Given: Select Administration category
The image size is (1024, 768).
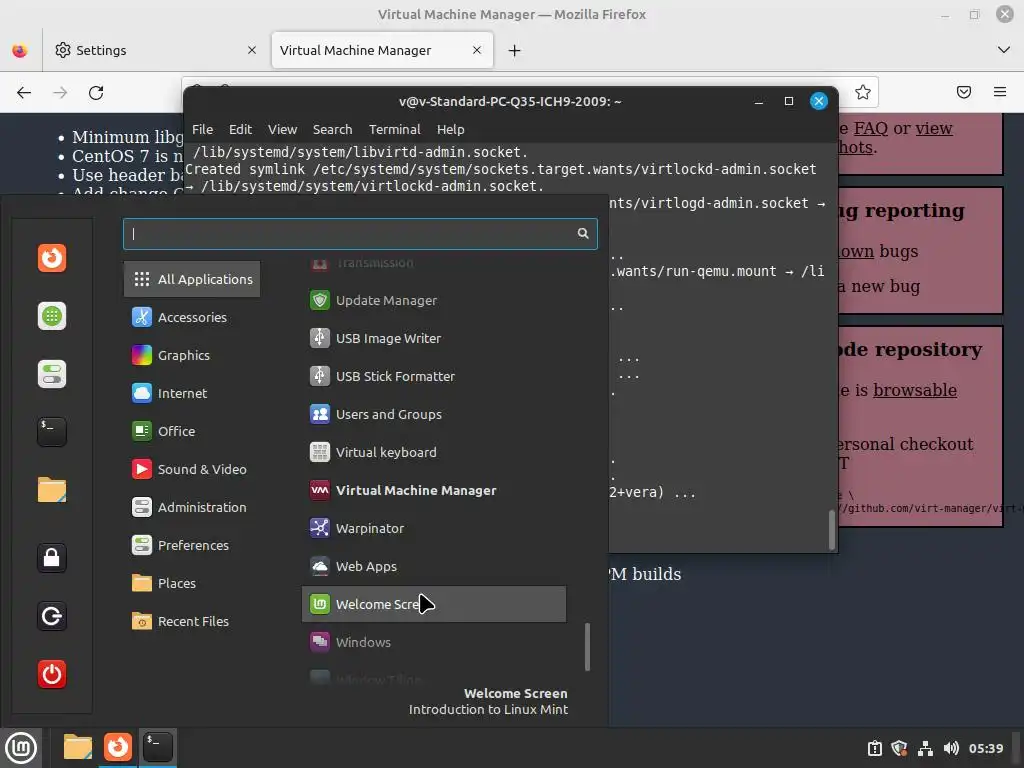Looking at the screenshot, I should point(192,507).
